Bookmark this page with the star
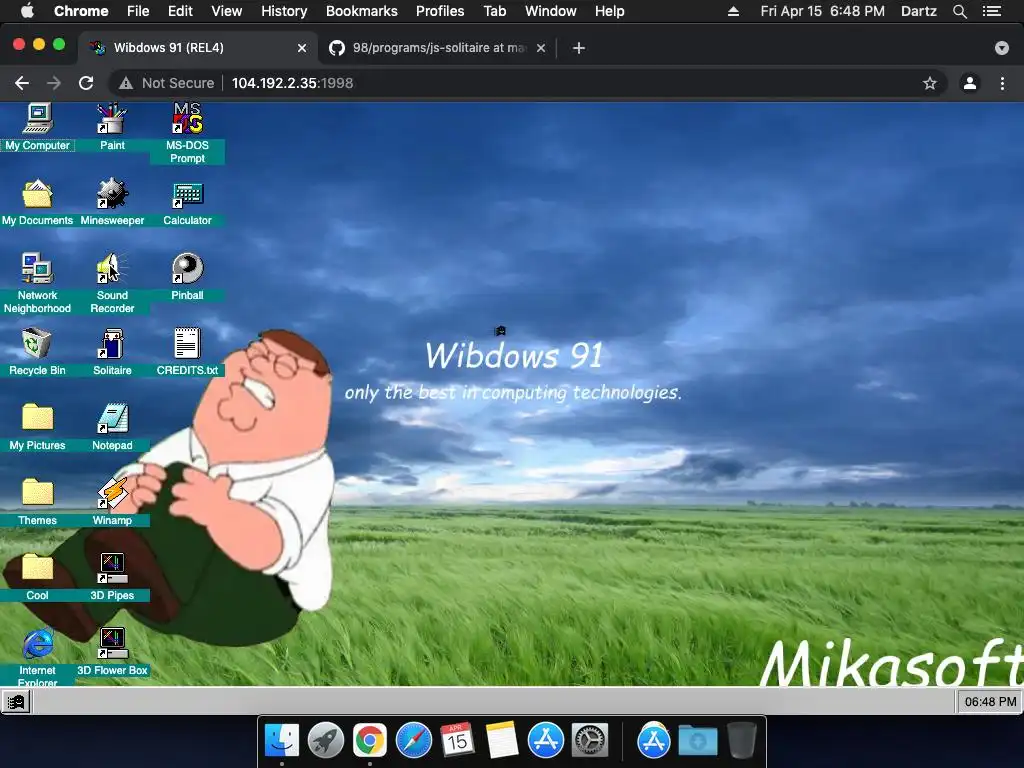 click(x=929, y=83)
